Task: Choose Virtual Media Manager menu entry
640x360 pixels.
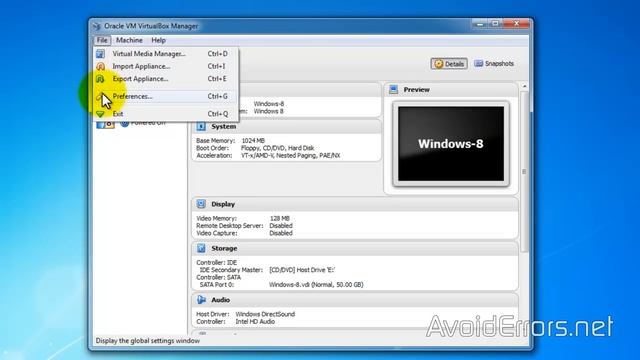Action: pyautogui.click(x=165, y=53)
